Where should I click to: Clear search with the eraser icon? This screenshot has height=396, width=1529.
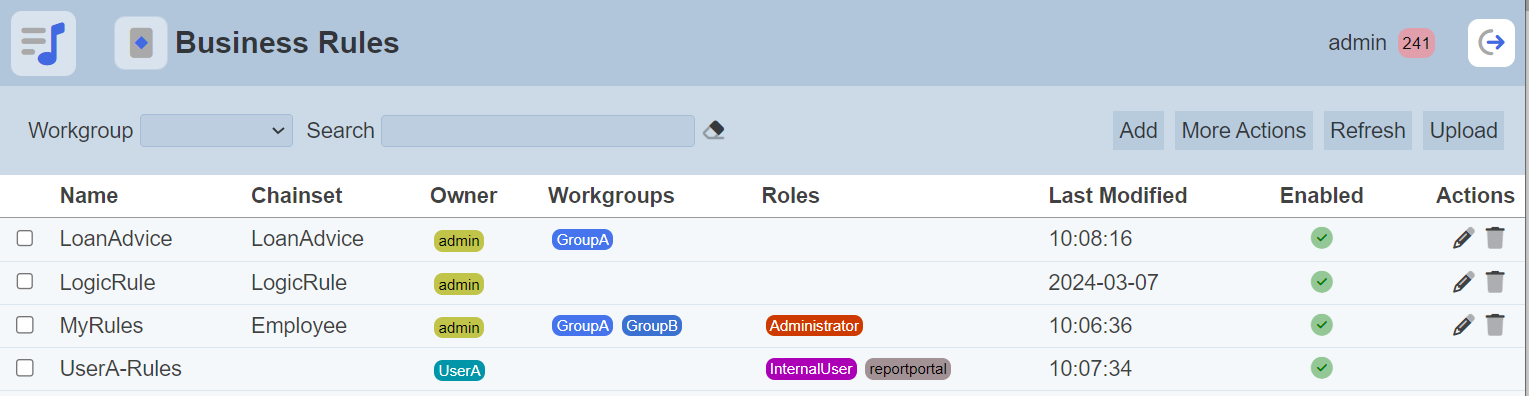coord(714,130)
